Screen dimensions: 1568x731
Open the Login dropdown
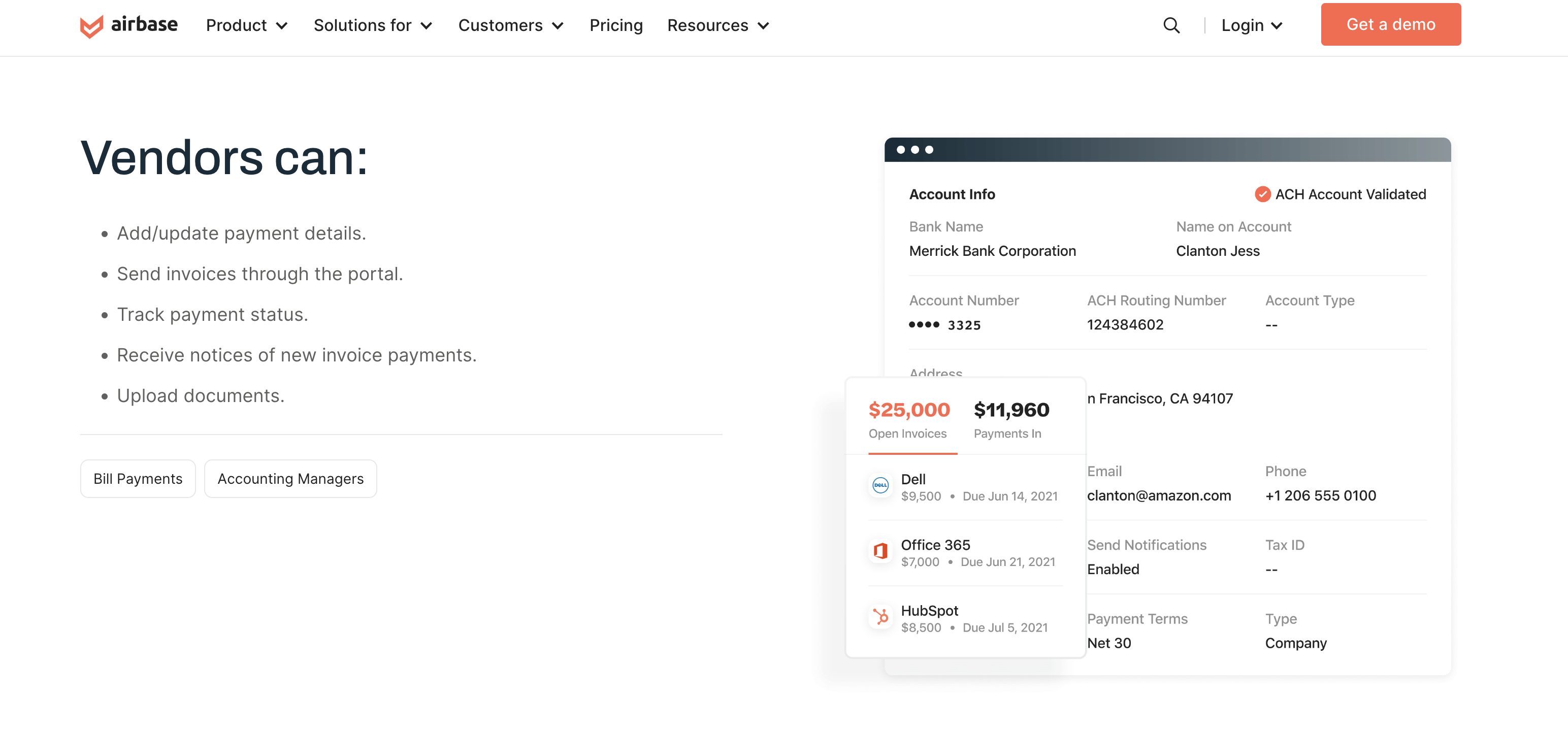click(1252, 25)
